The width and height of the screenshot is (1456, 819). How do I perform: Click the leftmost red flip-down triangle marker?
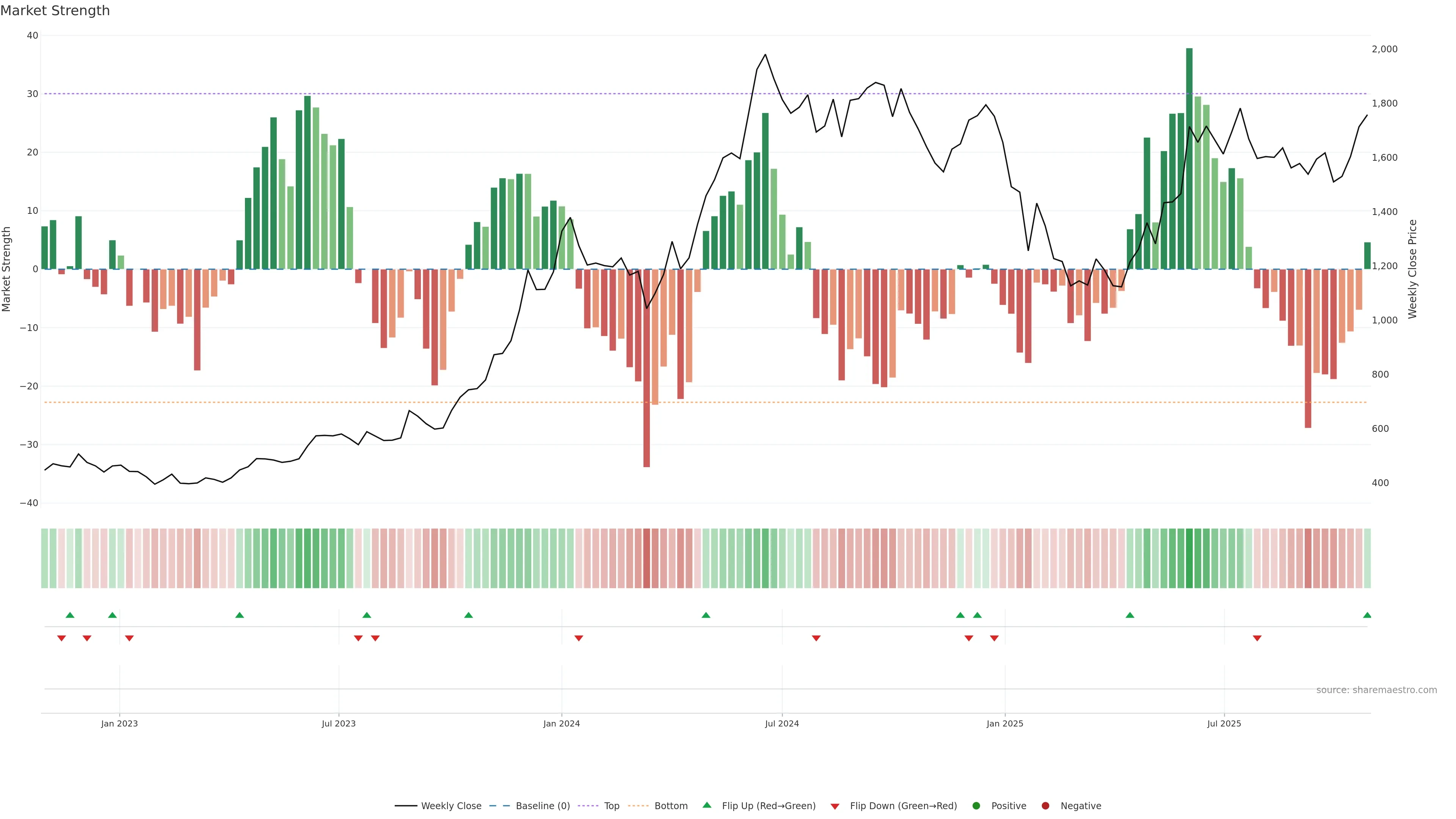61,638
